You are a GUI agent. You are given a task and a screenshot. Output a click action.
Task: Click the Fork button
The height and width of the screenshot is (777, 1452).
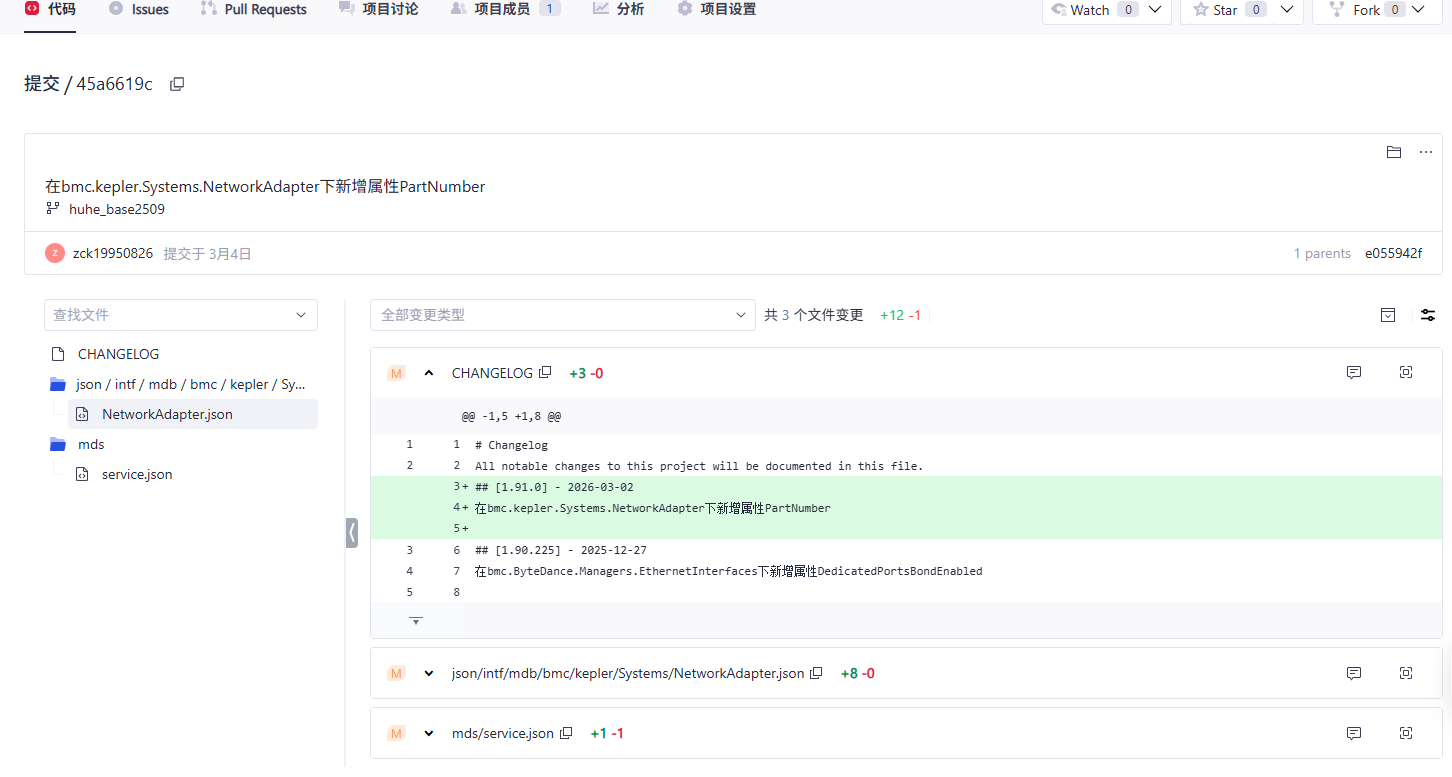click(x=1354, y=10)
